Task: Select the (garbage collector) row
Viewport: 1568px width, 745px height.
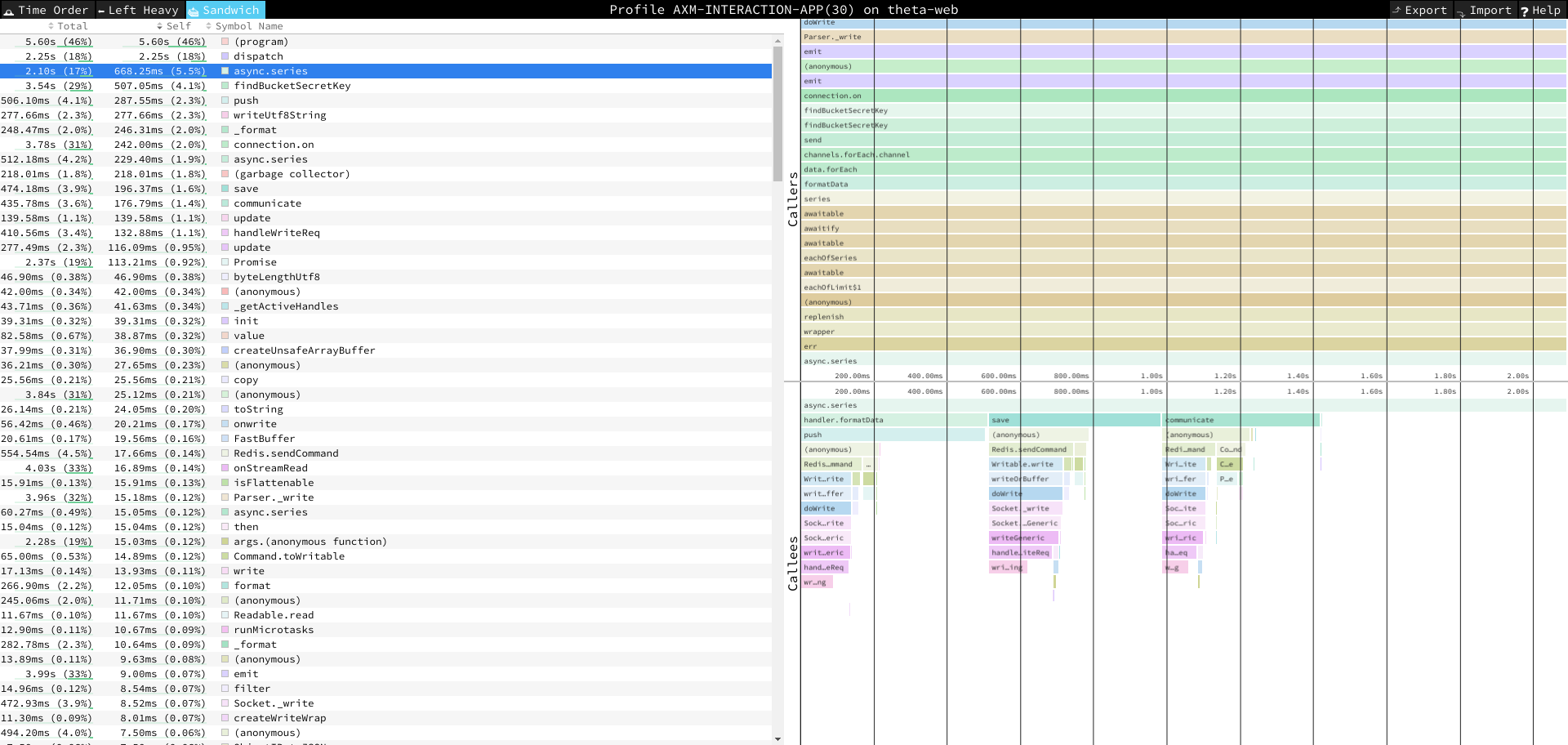Action: 385,174
